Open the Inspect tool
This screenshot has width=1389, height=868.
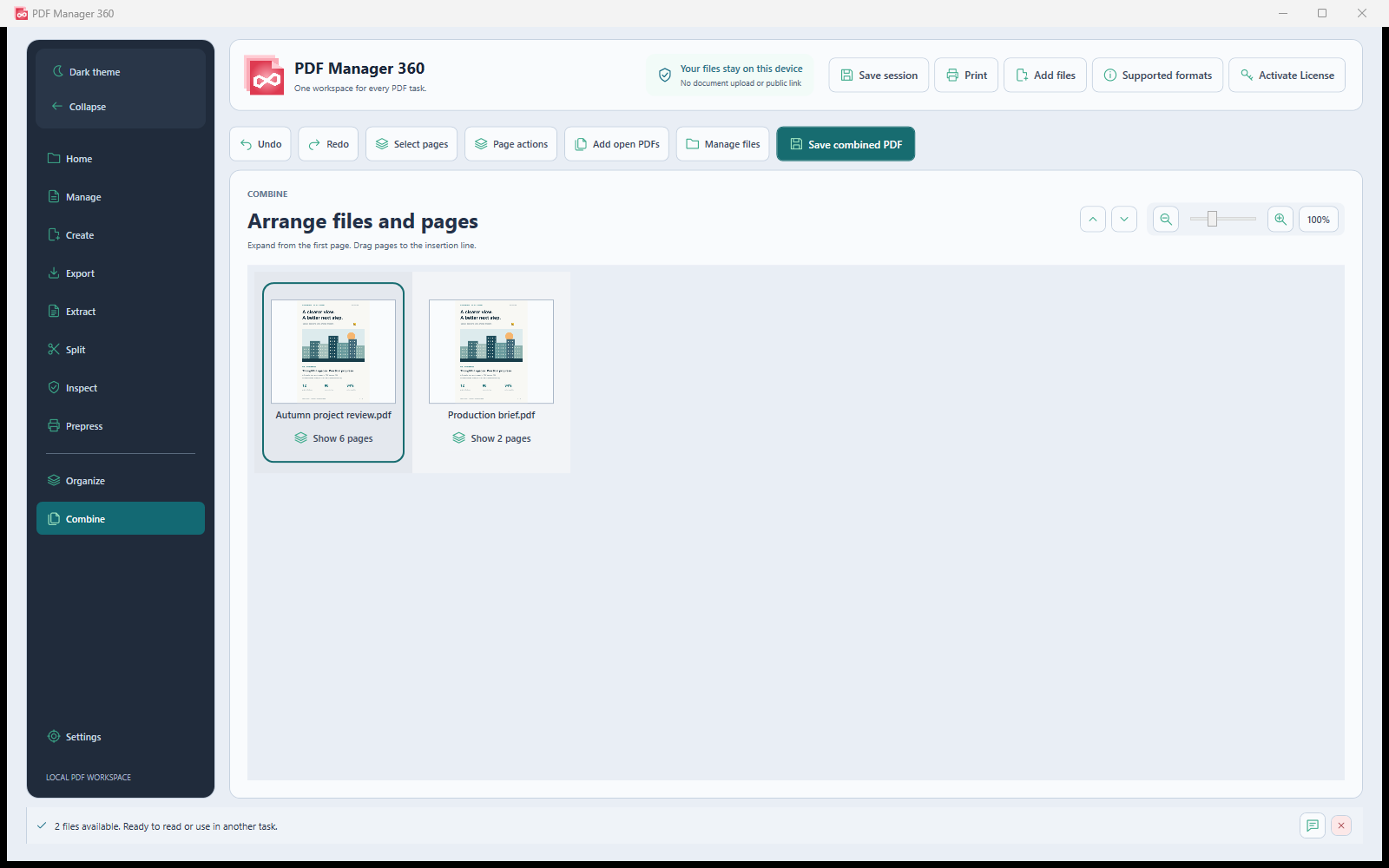point(121,388)
